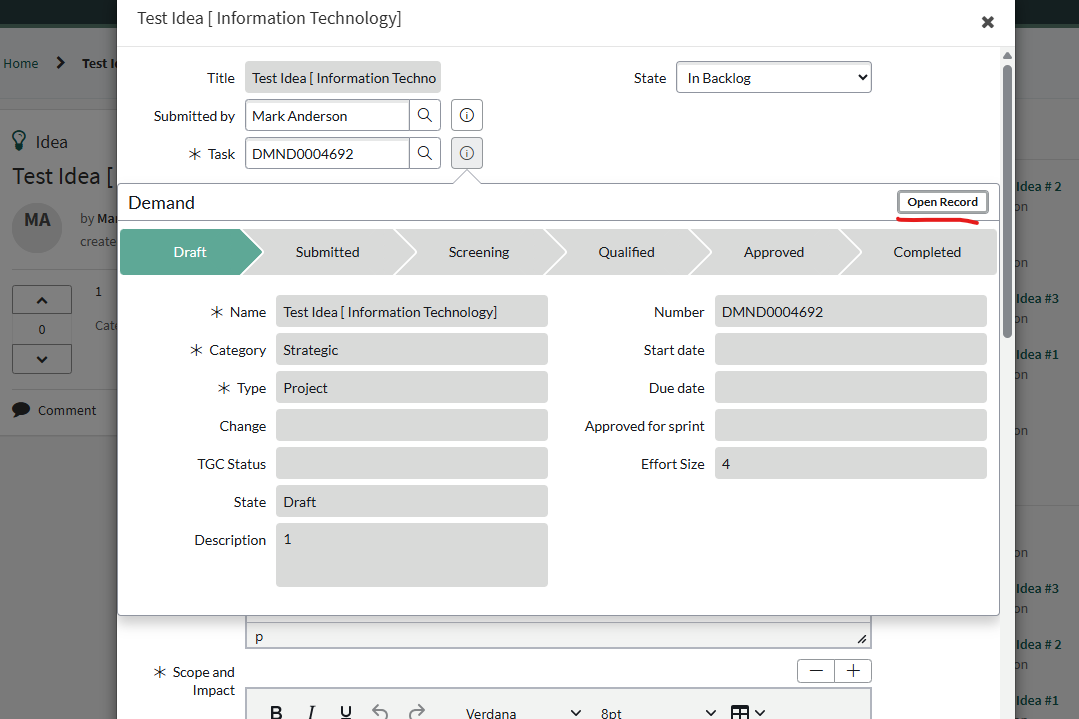
Task: Click the Title field
Action: 343,77
